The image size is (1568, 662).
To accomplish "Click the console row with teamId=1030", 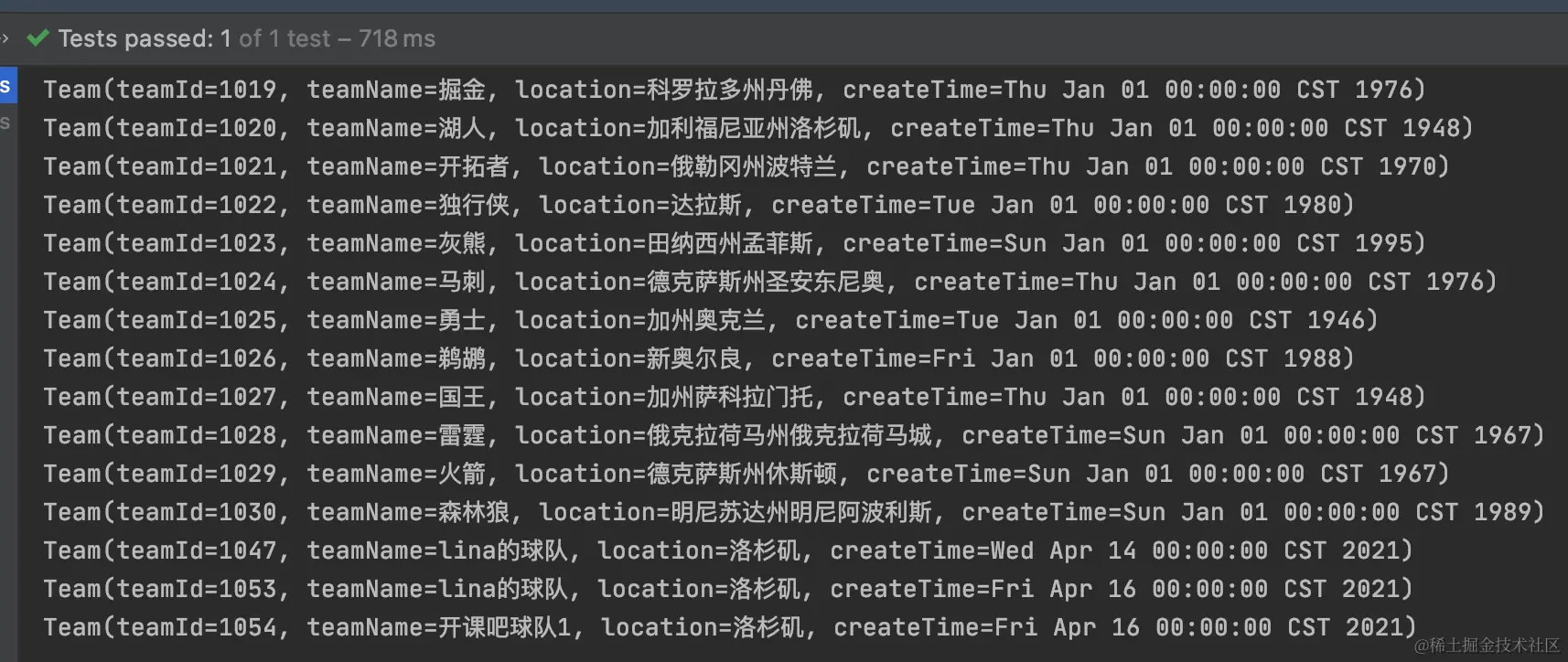I will 794,512.
